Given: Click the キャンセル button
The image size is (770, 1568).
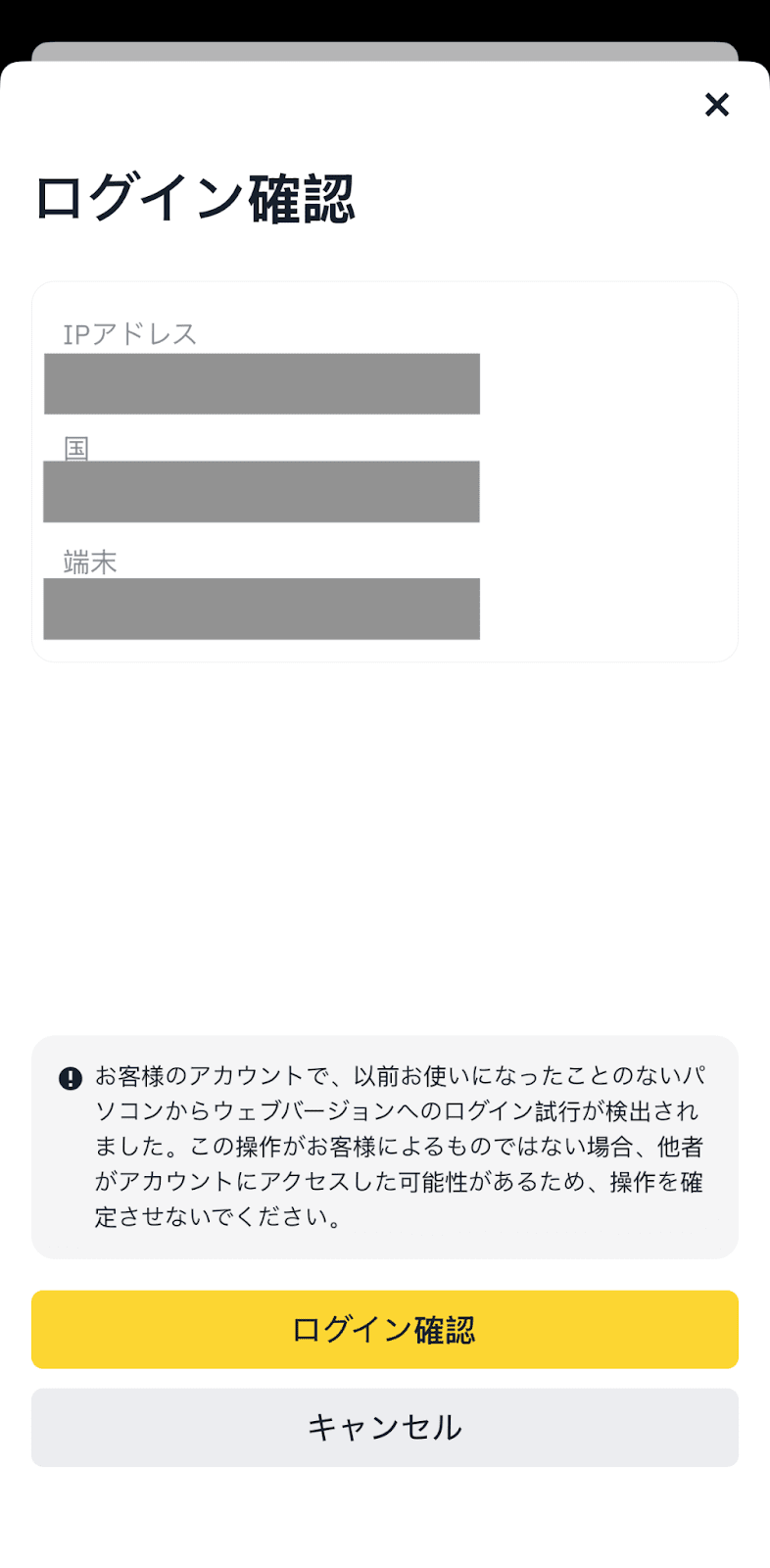Looking at the screenshot, I should coord(385,1427).
